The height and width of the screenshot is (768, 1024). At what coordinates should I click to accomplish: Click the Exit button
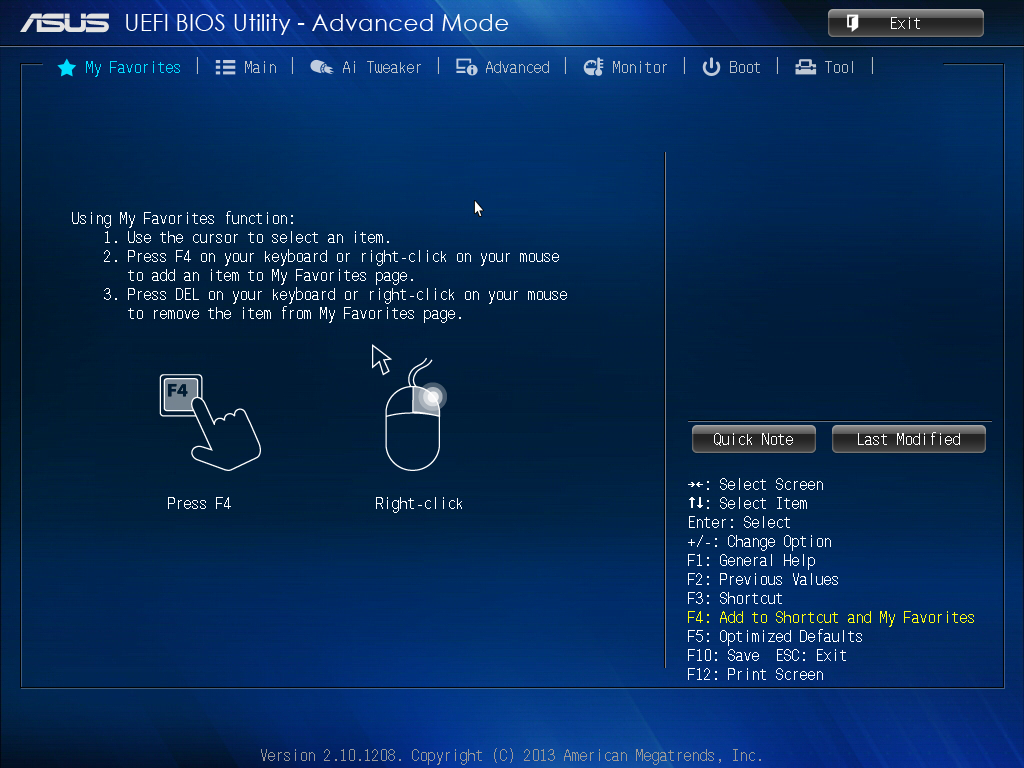point(905,22)
